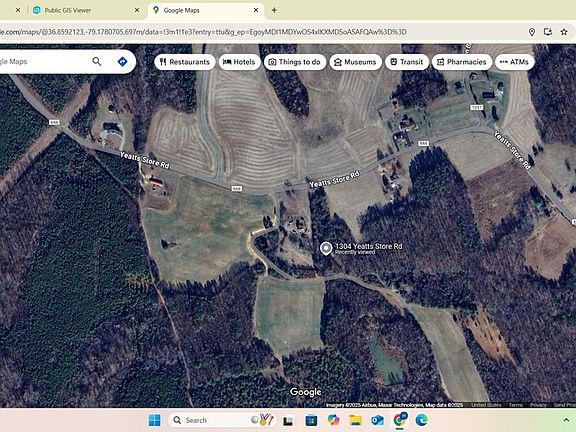
Task: Open Microsoft Edge from the taskbar
Action: (421, 420)
